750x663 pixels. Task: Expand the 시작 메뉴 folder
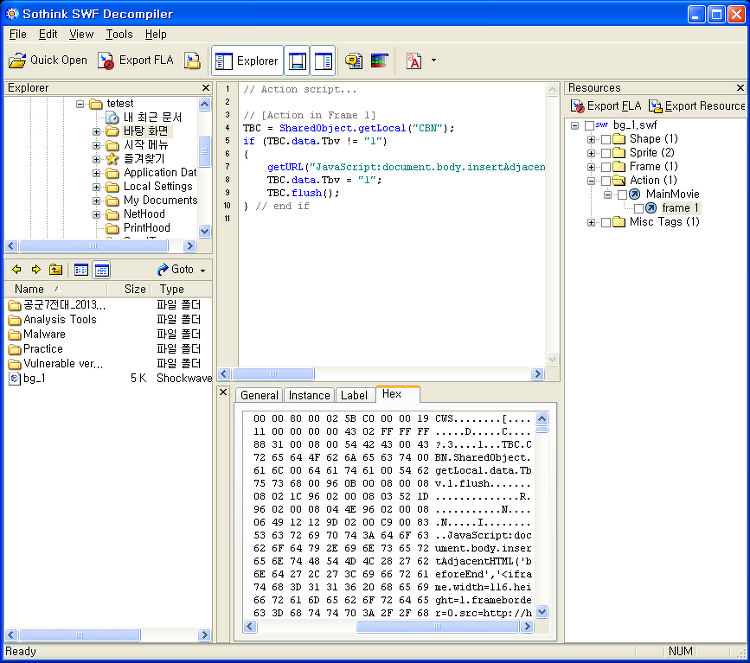96,145
